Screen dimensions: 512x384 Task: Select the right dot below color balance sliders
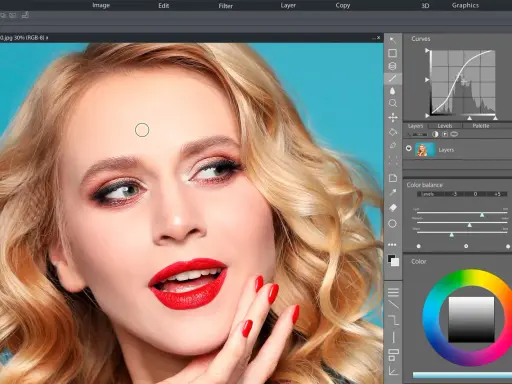(508, 246)
